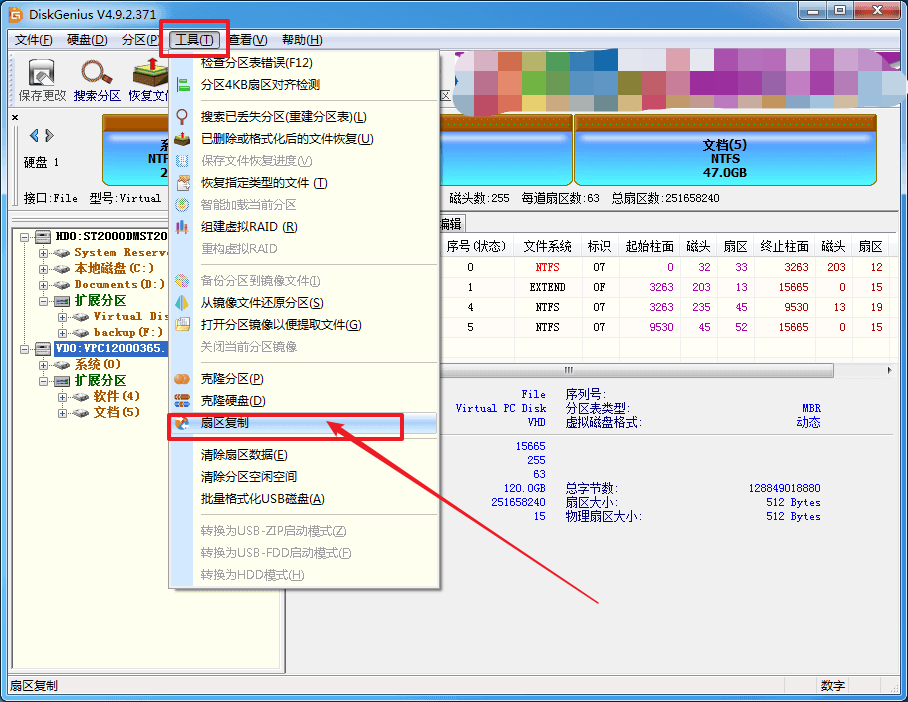Screen dimensions: 908x702
Task: Collapse the first 扩展分区 node under HD0
Action: [x=43, y=301]
